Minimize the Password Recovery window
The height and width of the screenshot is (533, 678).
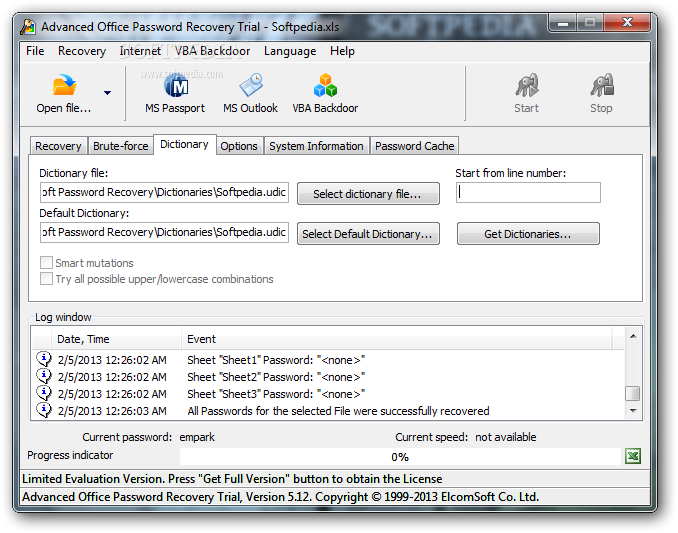(x=563, y=22)
